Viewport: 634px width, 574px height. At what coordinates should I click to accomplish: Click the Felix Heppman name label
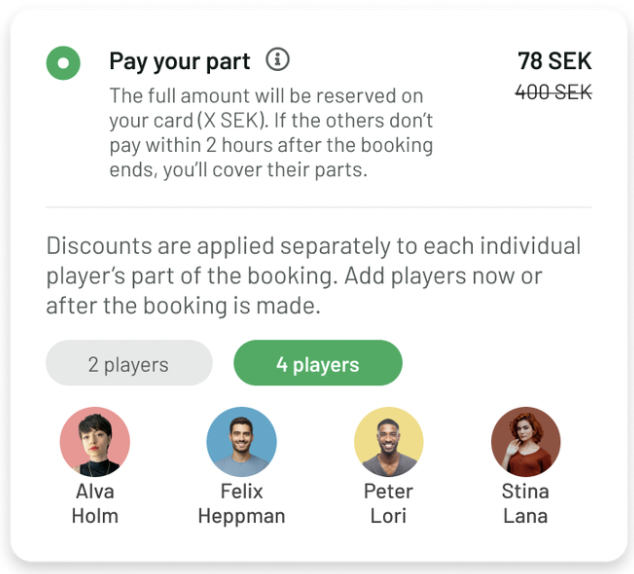tap(242, 504)
